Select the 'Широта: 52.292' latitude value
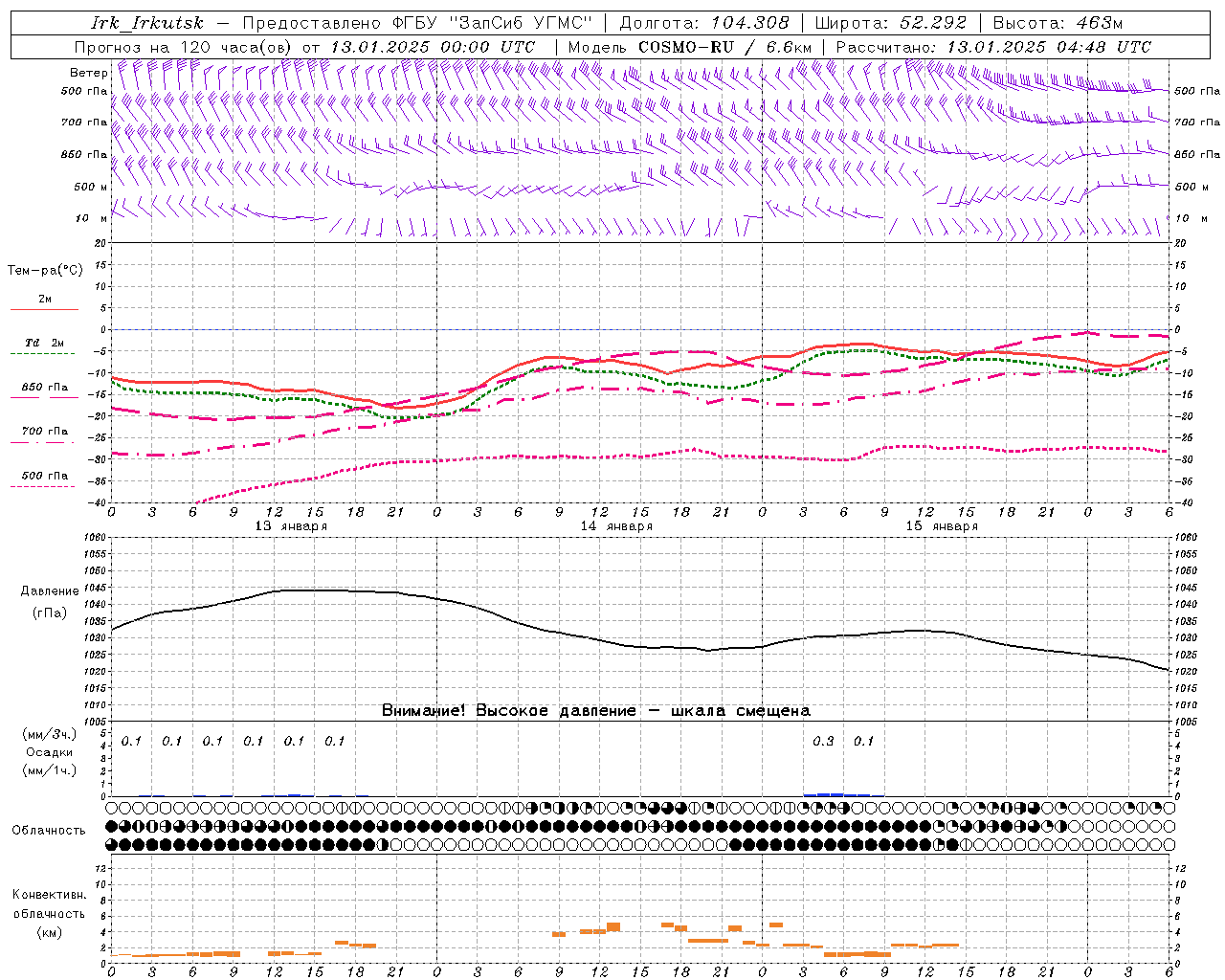The height and width of the screenshot is (980, 1225). click(x=891, y=23)
